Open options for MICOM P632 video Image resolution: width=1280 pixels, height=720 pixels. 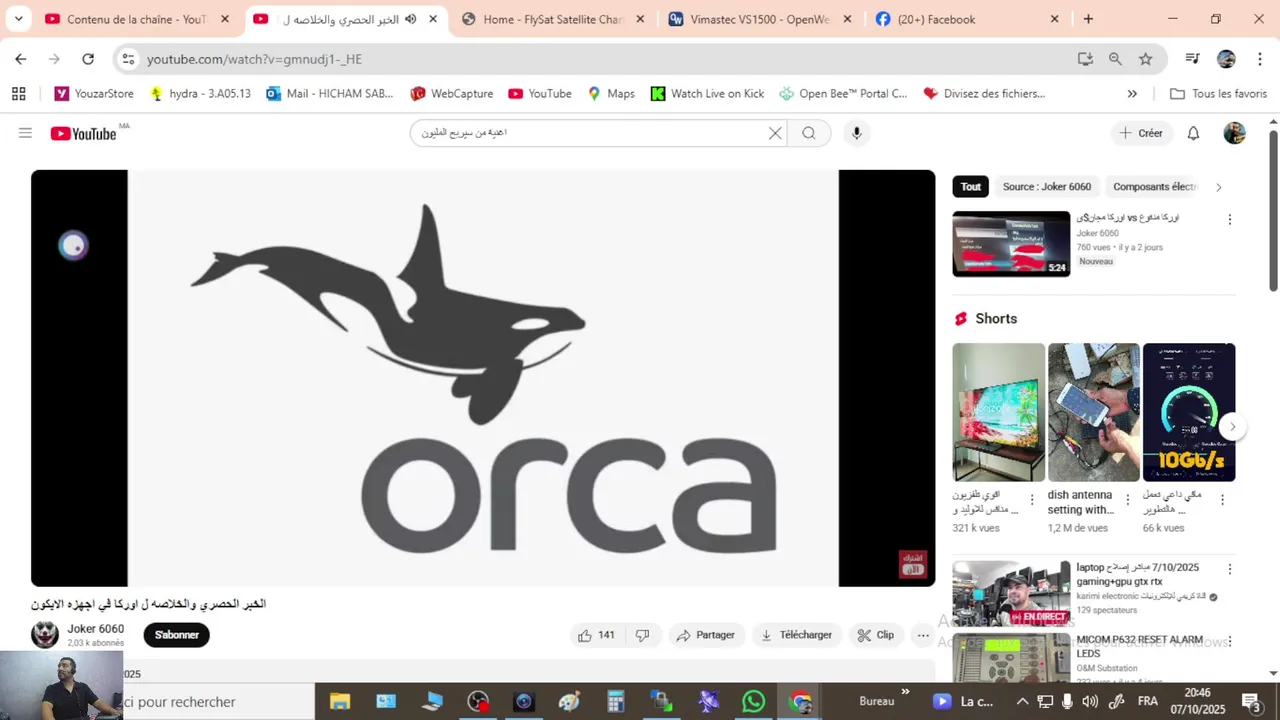(1230, 642)
